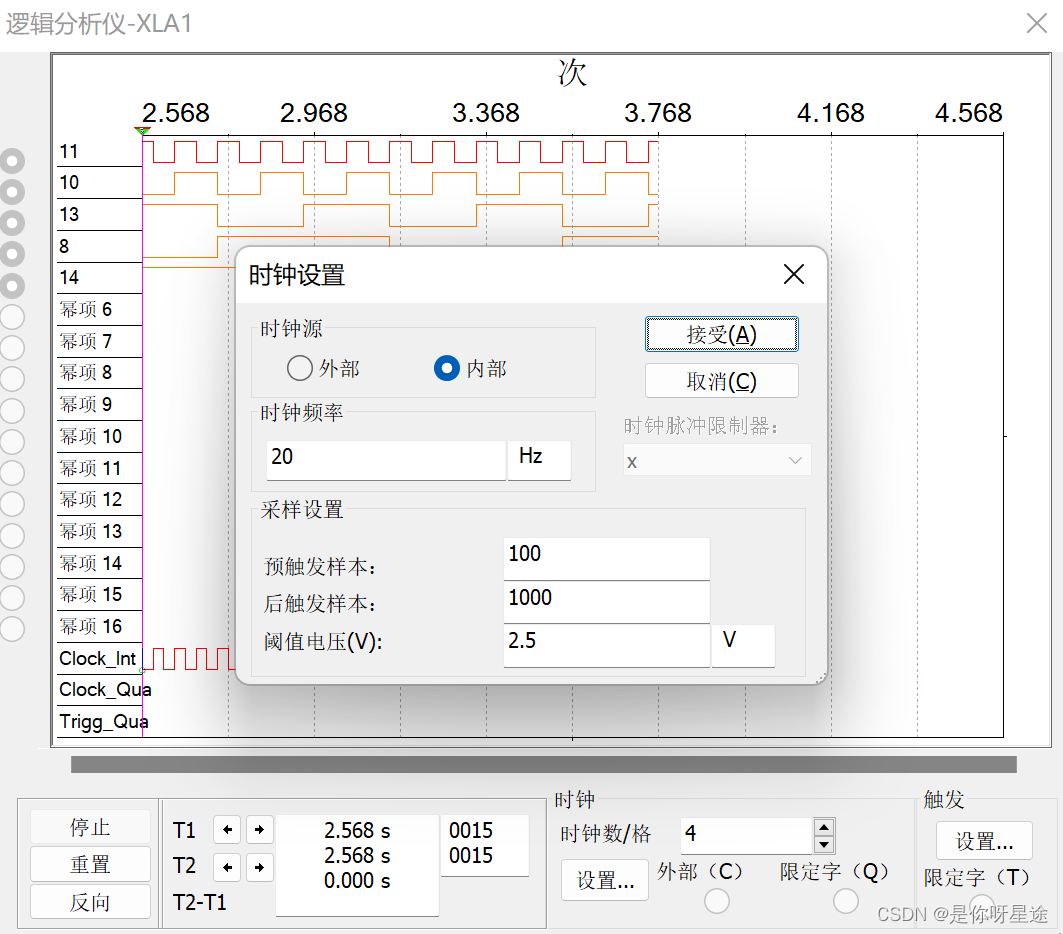Click channel terminal for signal 10
Image resolution: width=1063 pixels, height=934 pixels.
point(12,192)
